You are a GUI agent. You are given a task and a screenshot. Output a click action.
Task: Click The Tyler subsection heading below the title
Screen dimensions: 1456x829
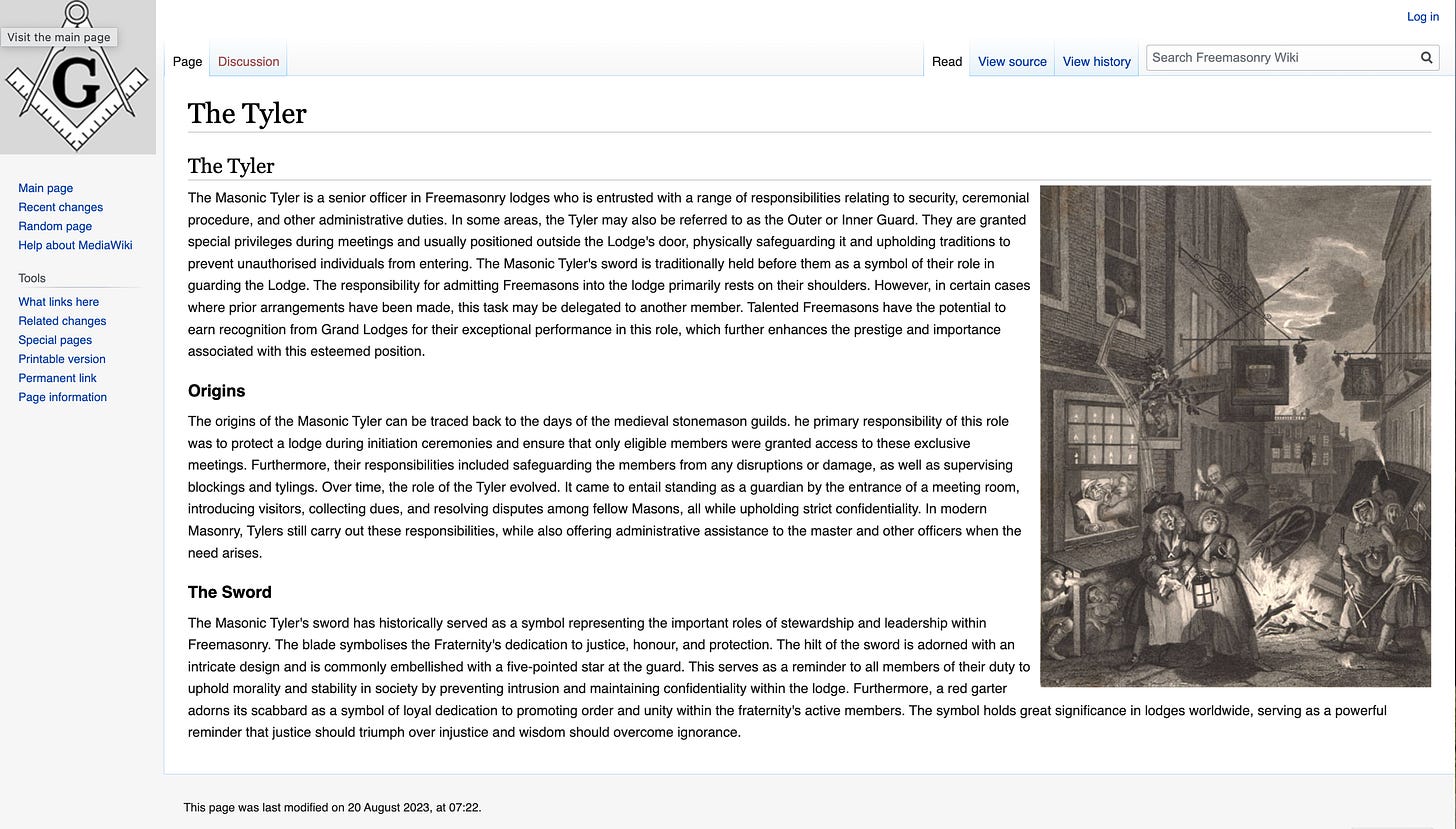coord(231,166)
